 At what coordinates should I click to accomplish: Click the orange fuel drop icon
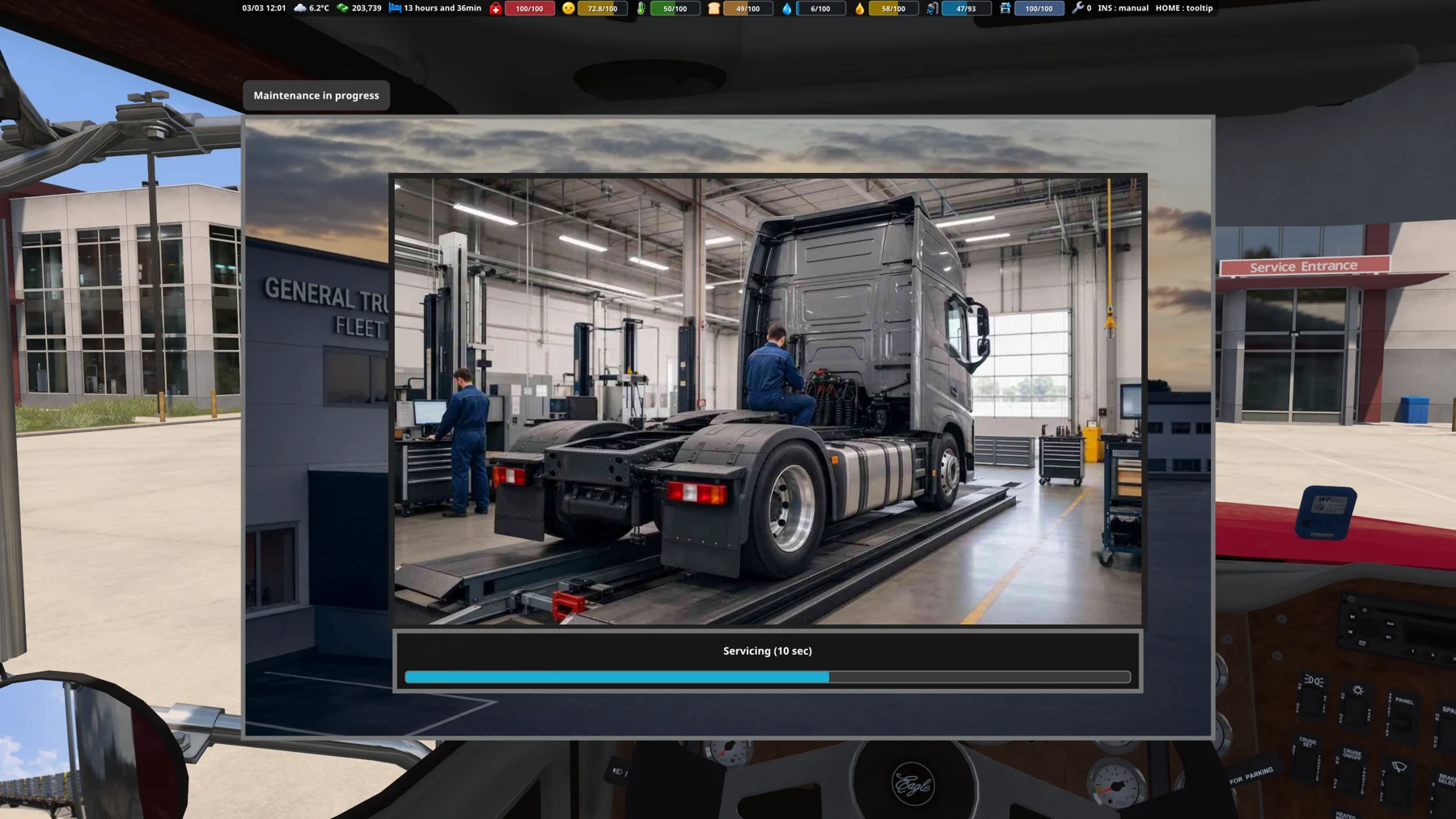coord(859,8)
